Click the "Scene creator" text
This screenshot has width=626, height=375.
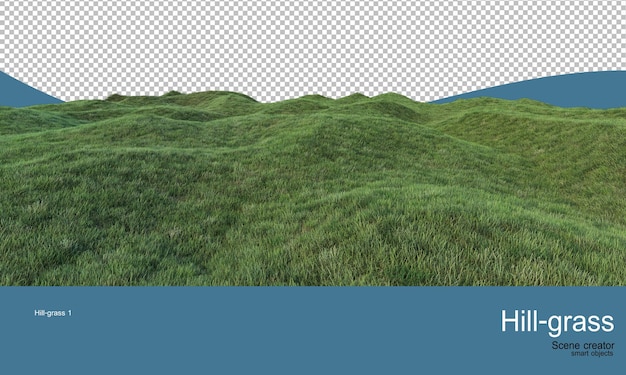tap(583, 345)
